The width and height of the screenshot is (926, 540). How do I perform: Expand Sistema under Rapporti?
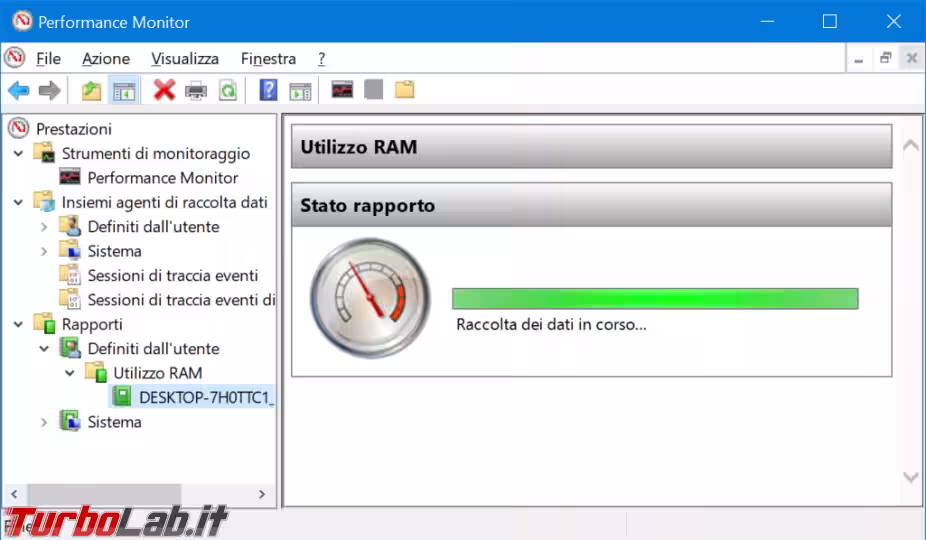(x=44, y=422)
